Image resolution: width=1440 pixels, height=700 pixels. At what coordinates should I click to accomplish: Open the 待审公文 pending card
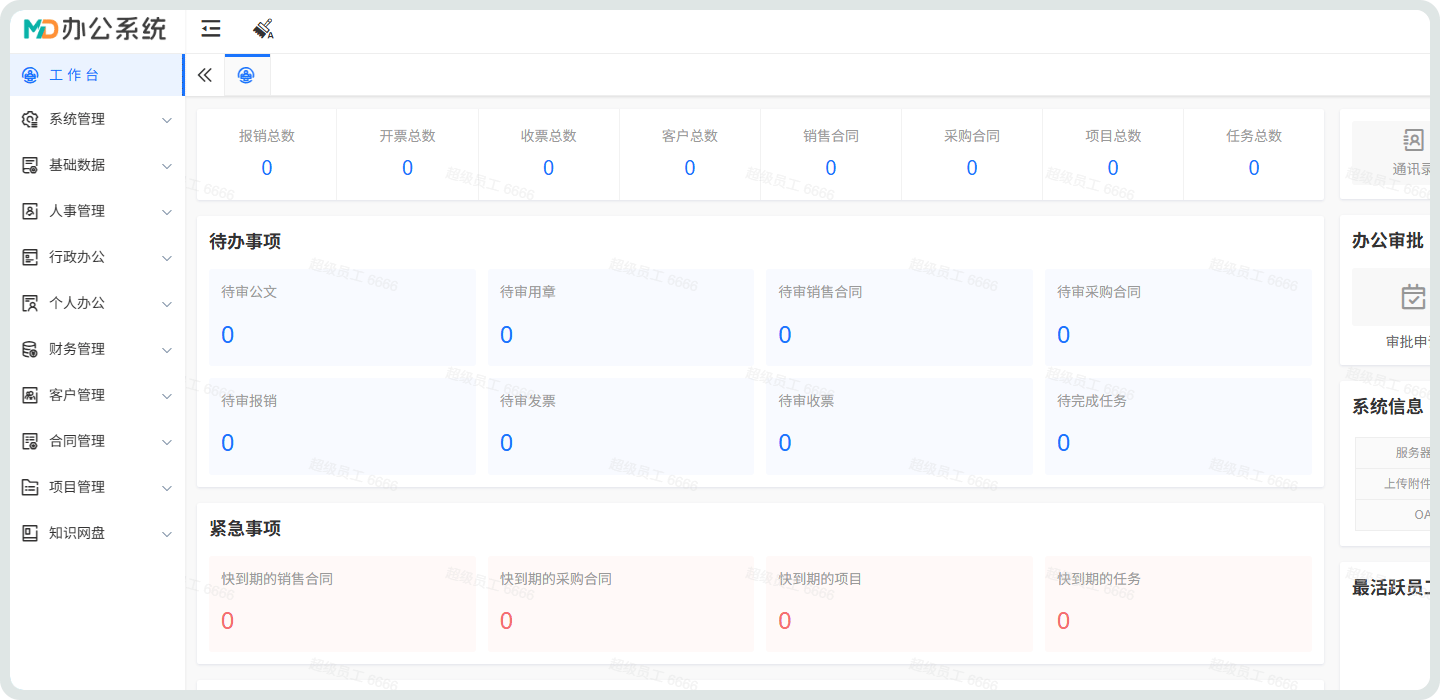tap(341, 317)
